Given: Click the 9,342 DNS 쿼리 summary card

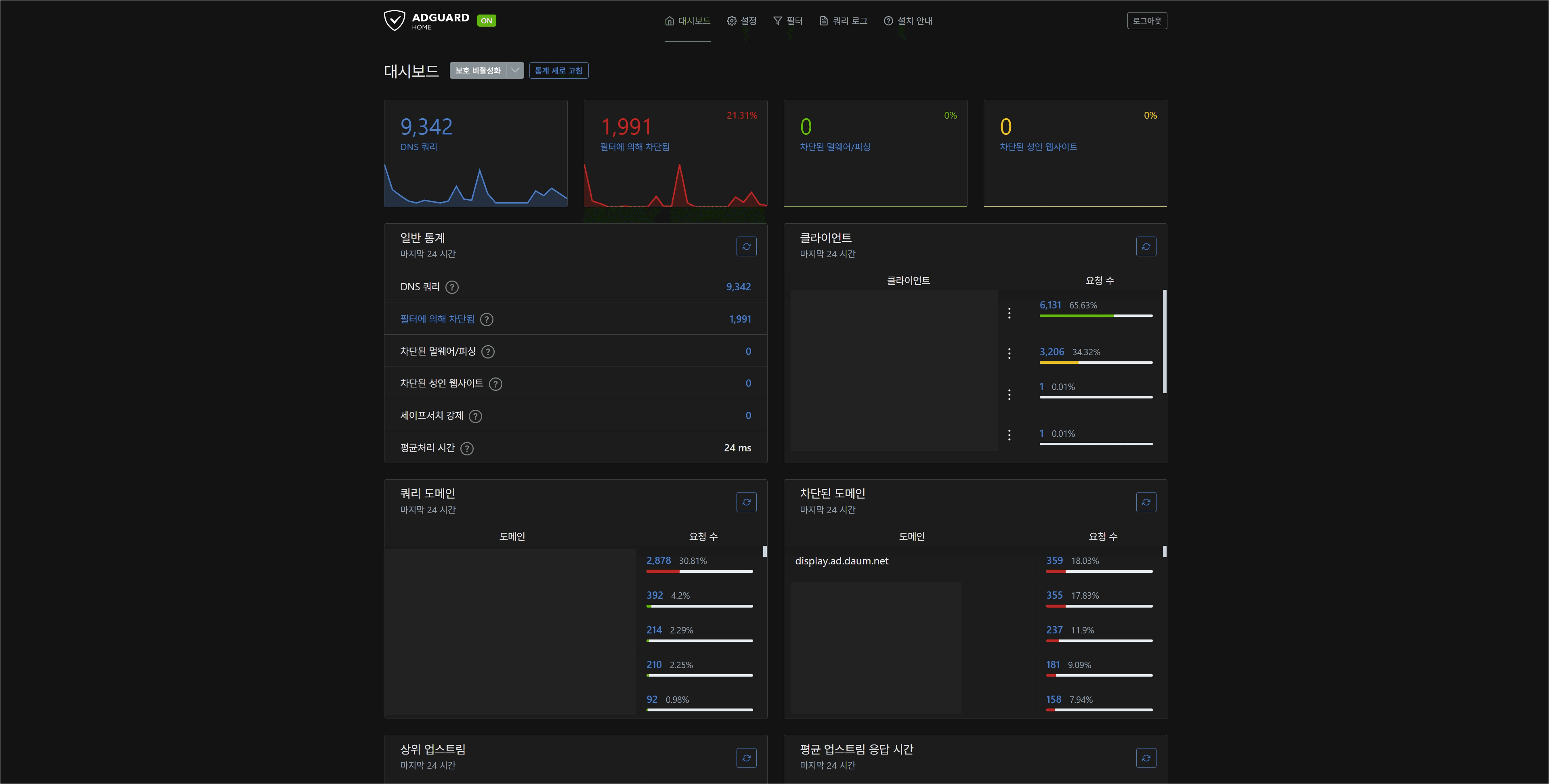Looking at the screenshot, I should point(476,153).
